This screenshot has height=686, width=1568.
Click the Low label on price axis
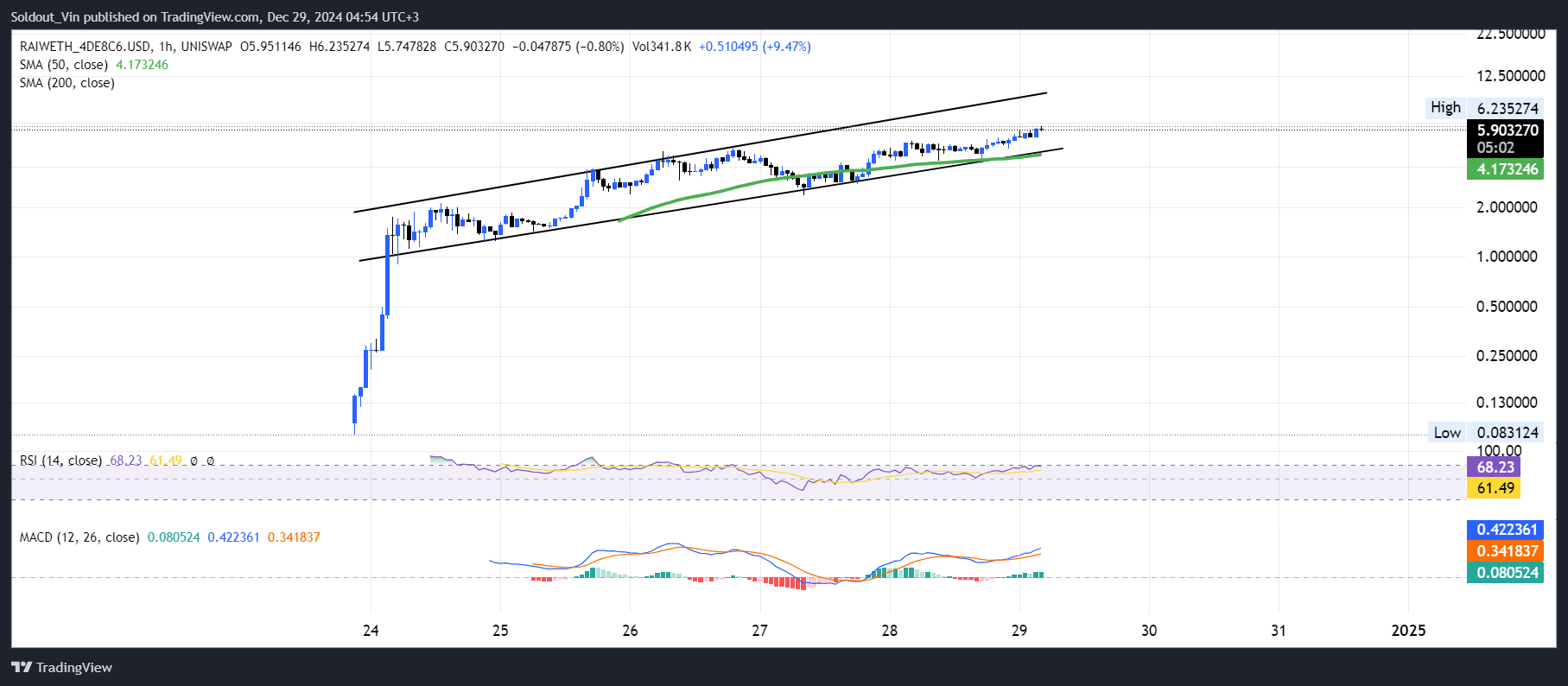[x=1447, y=433]
